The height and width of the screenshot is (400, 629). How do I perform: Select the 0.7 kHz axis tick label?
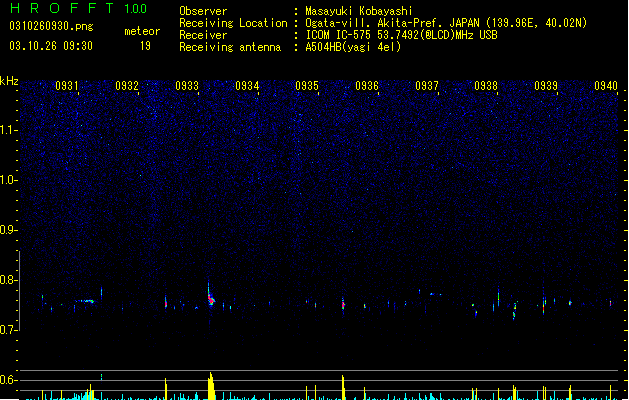point(9,330)
